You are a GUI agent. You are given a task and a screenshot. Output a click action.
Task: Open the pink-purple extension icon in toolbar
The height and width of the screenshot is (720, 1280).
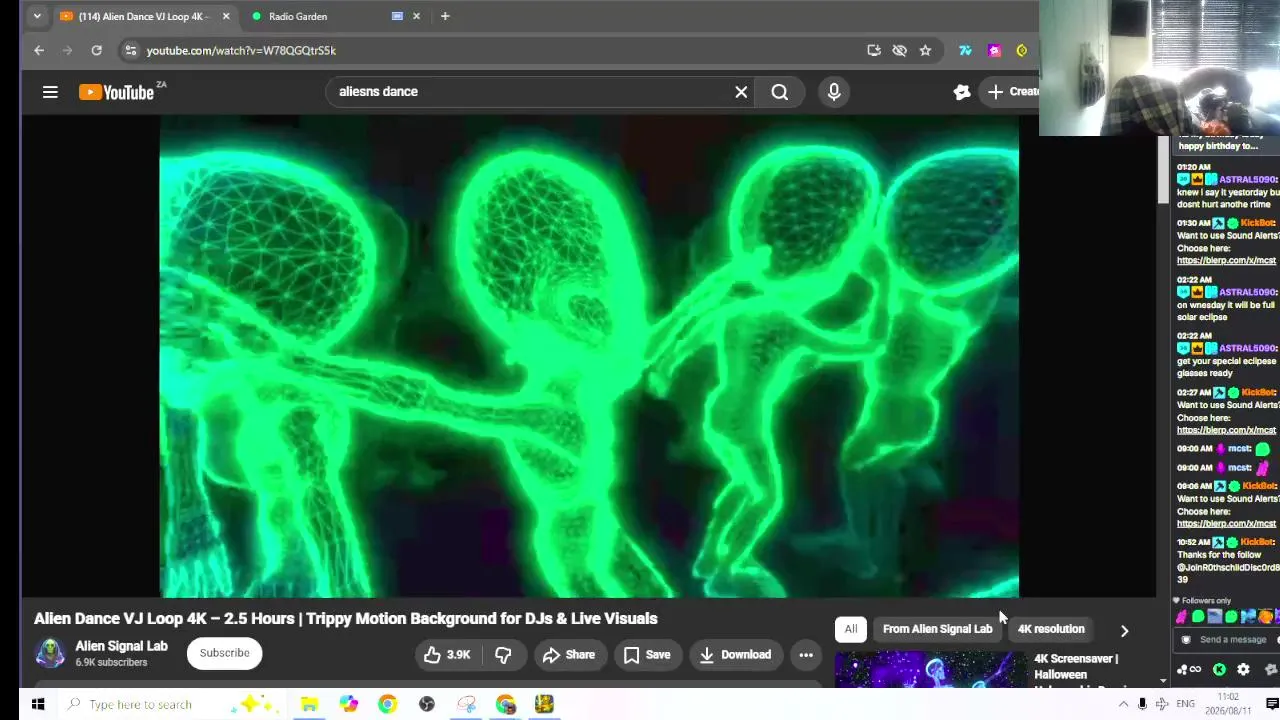pyautogui.click(x=994, y=50)
